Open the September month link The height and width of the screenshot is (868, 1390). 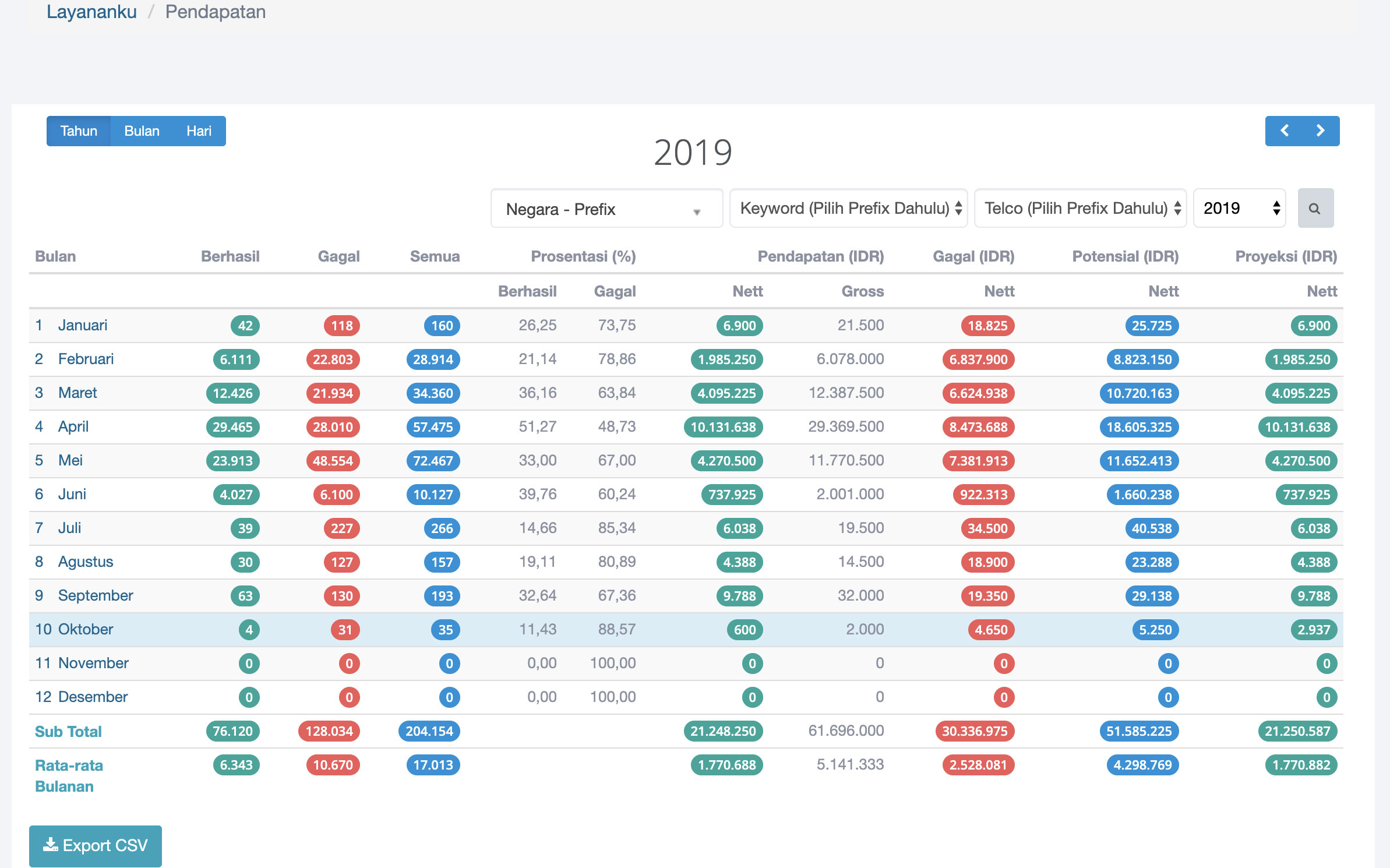pyautogui.click(x=96, y=595)
